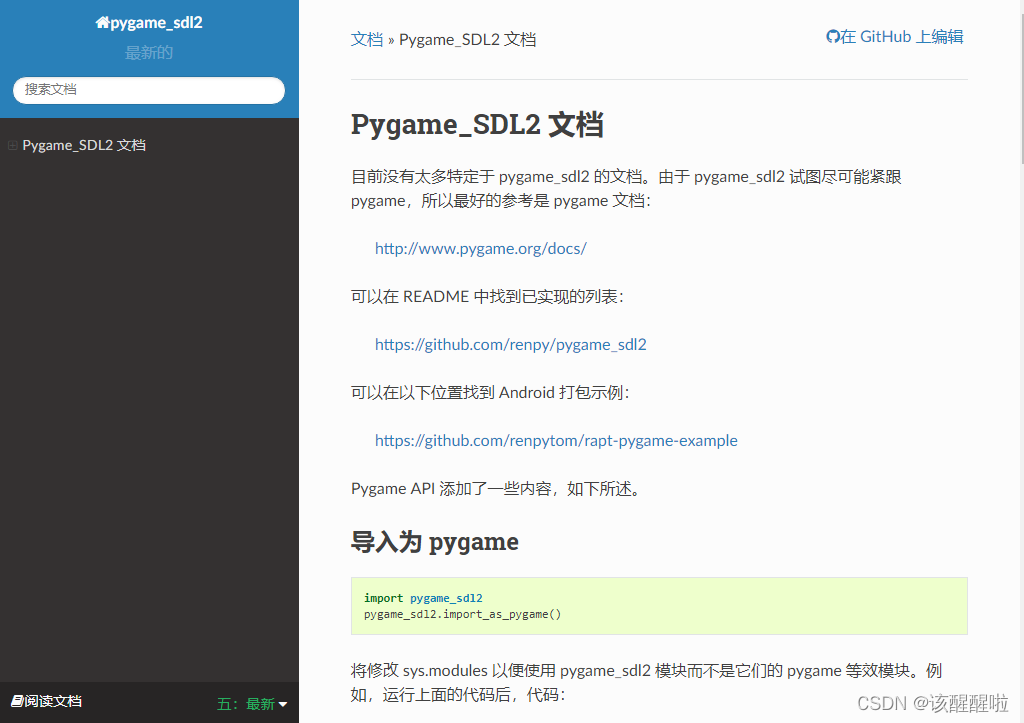Click the text 可以在以下位置找到 Android 打包示例
Image resolution: width=1024 pixels, height=723 pixels.
coord(490,393)
